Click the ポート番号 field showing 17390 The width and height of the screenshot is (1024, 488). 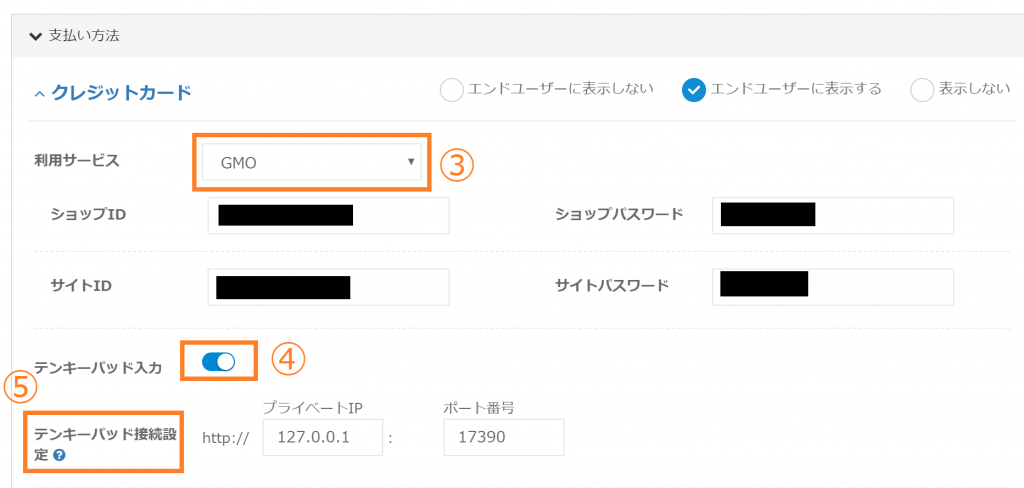(x=503, y=437)
